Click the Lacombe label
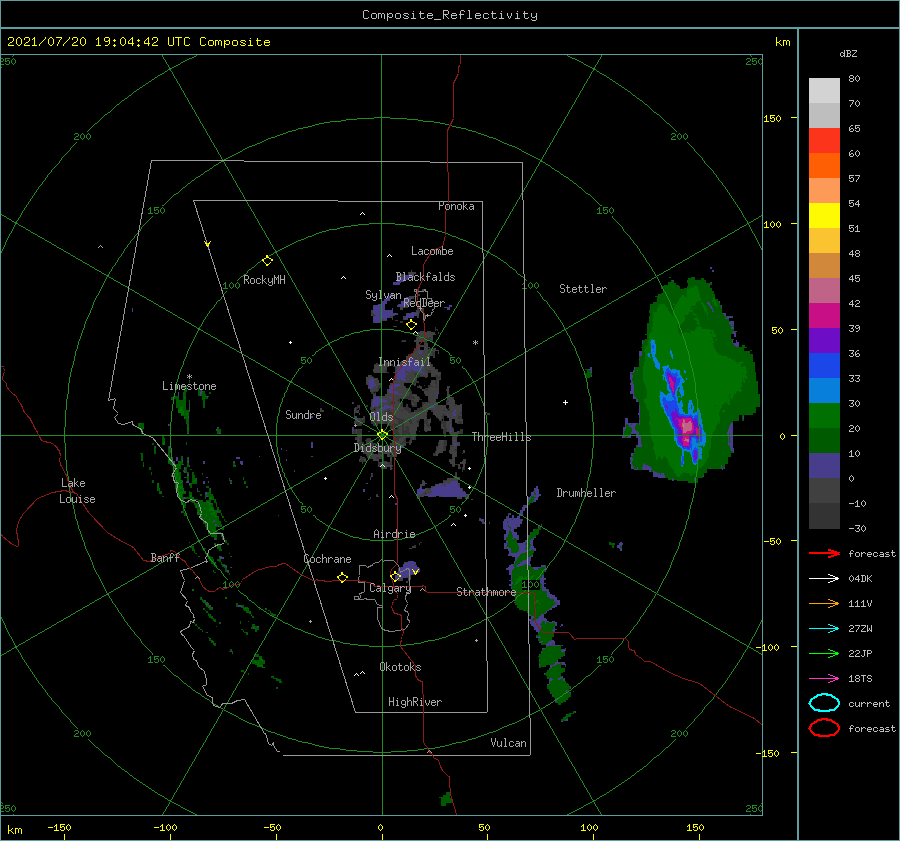Viewport: 900px width, 841px height. pos(432,251)
